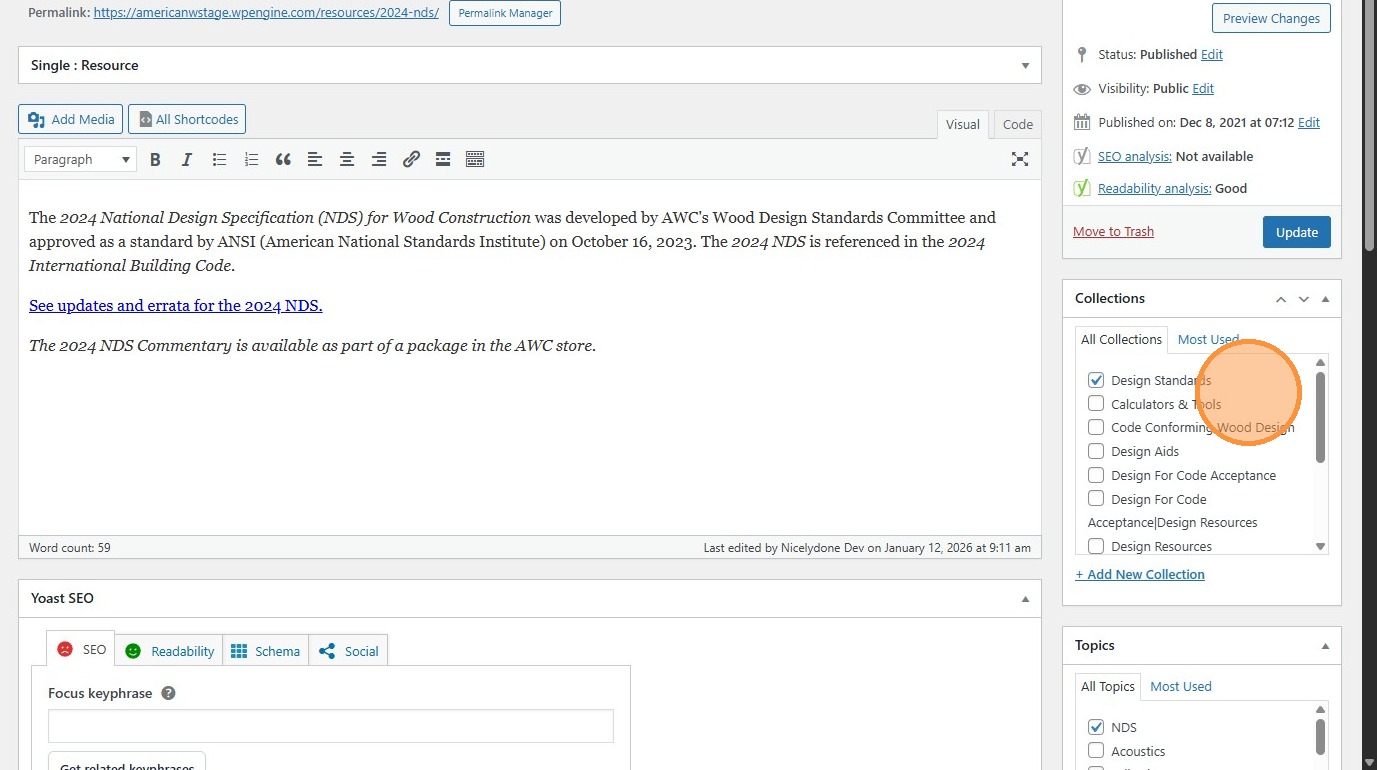
Task: Open the Yoast Readability tab
Action: 169,650
